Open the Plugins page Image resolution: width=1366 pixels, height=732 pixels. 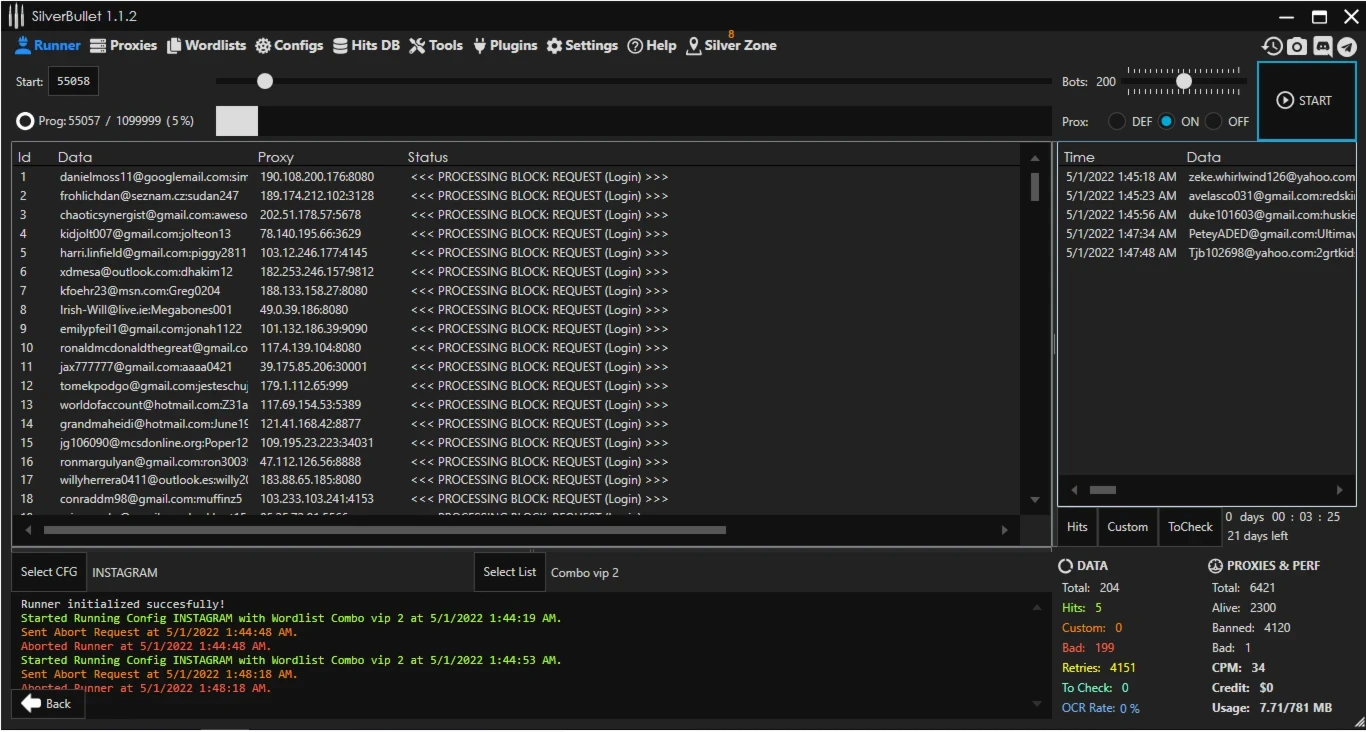click(505, 45)
